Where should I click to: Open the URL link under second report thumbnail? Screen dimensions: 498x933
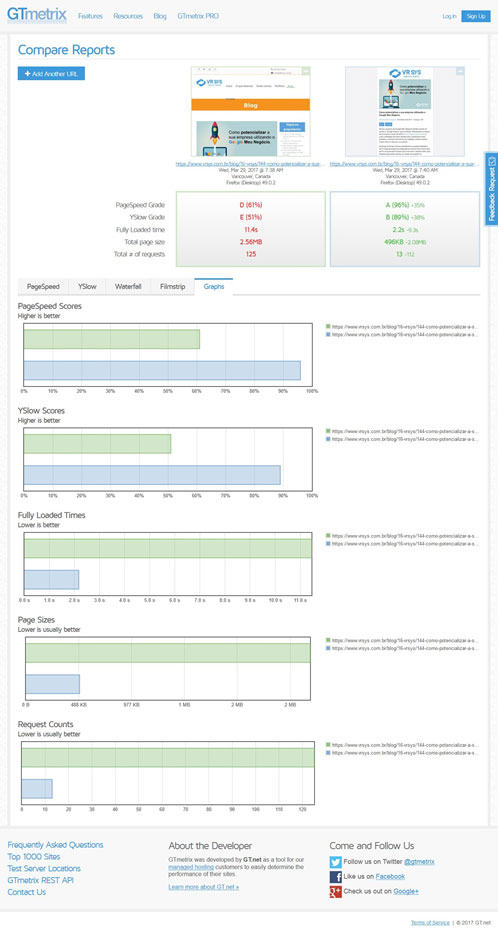(405, 164)
